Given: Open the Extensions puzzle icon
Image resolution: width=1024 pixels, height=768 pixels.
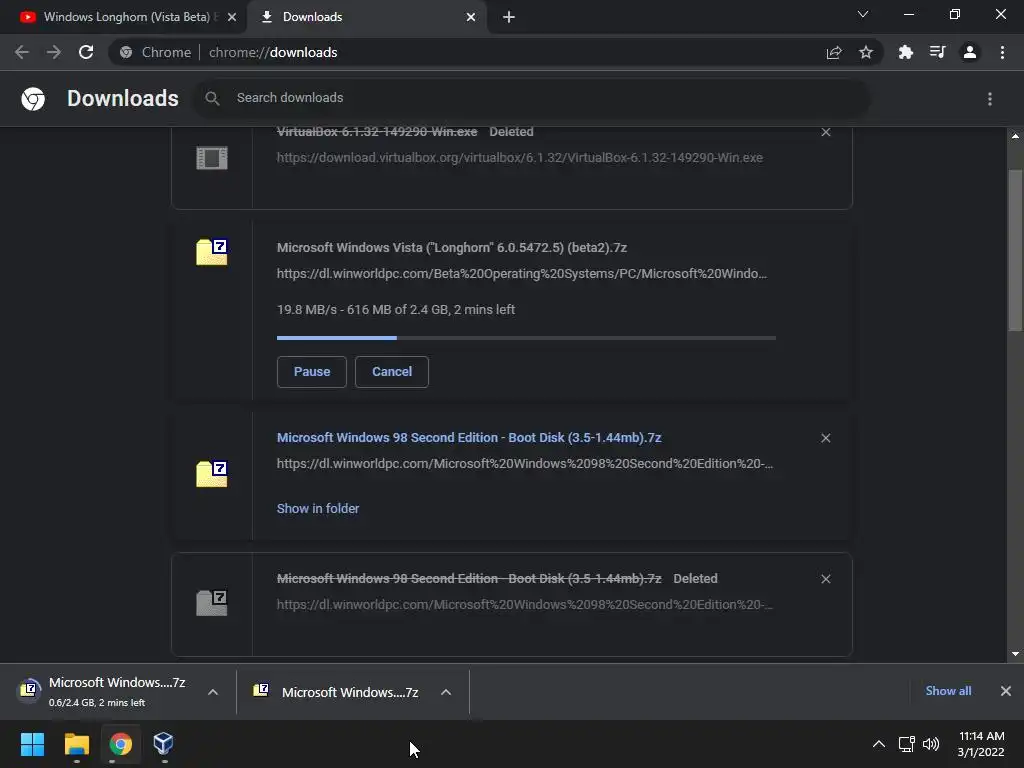Looking at the screenshot, I should (905, 52).
